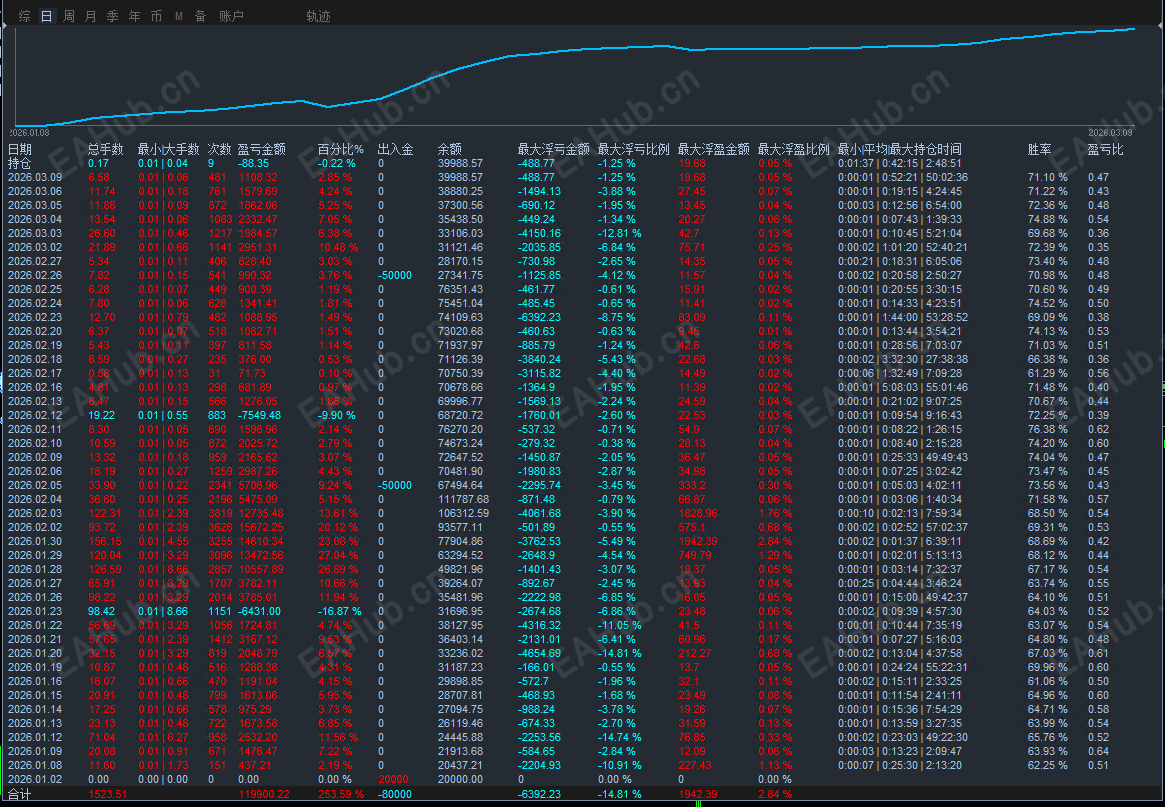Click balance value 111787.68
The width and height of the screenshot is (1165, 807).
click(464, 499)
